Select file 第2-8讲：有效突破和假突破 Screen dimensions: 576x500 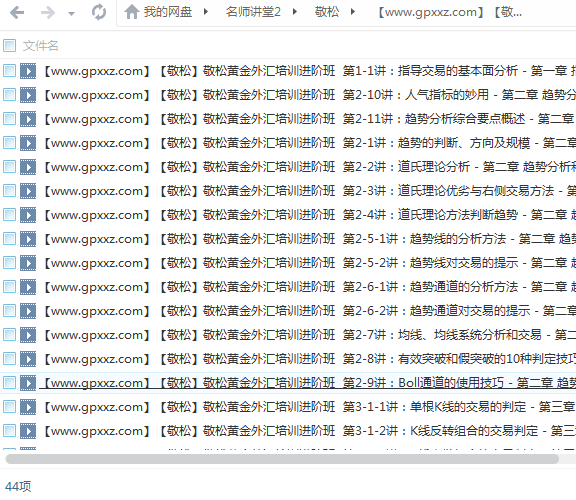pos(309,359)
